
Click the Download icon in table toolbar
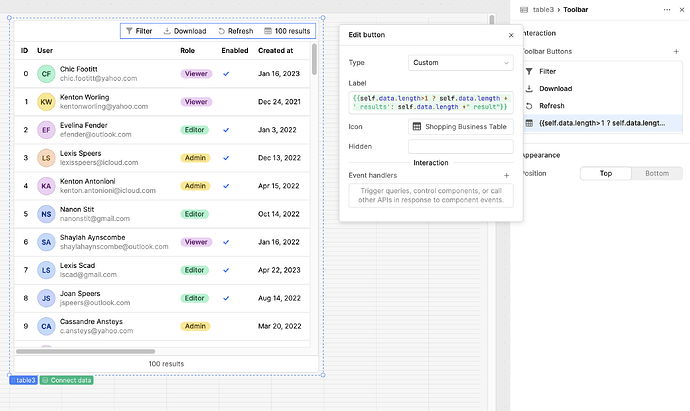point(168,31)
